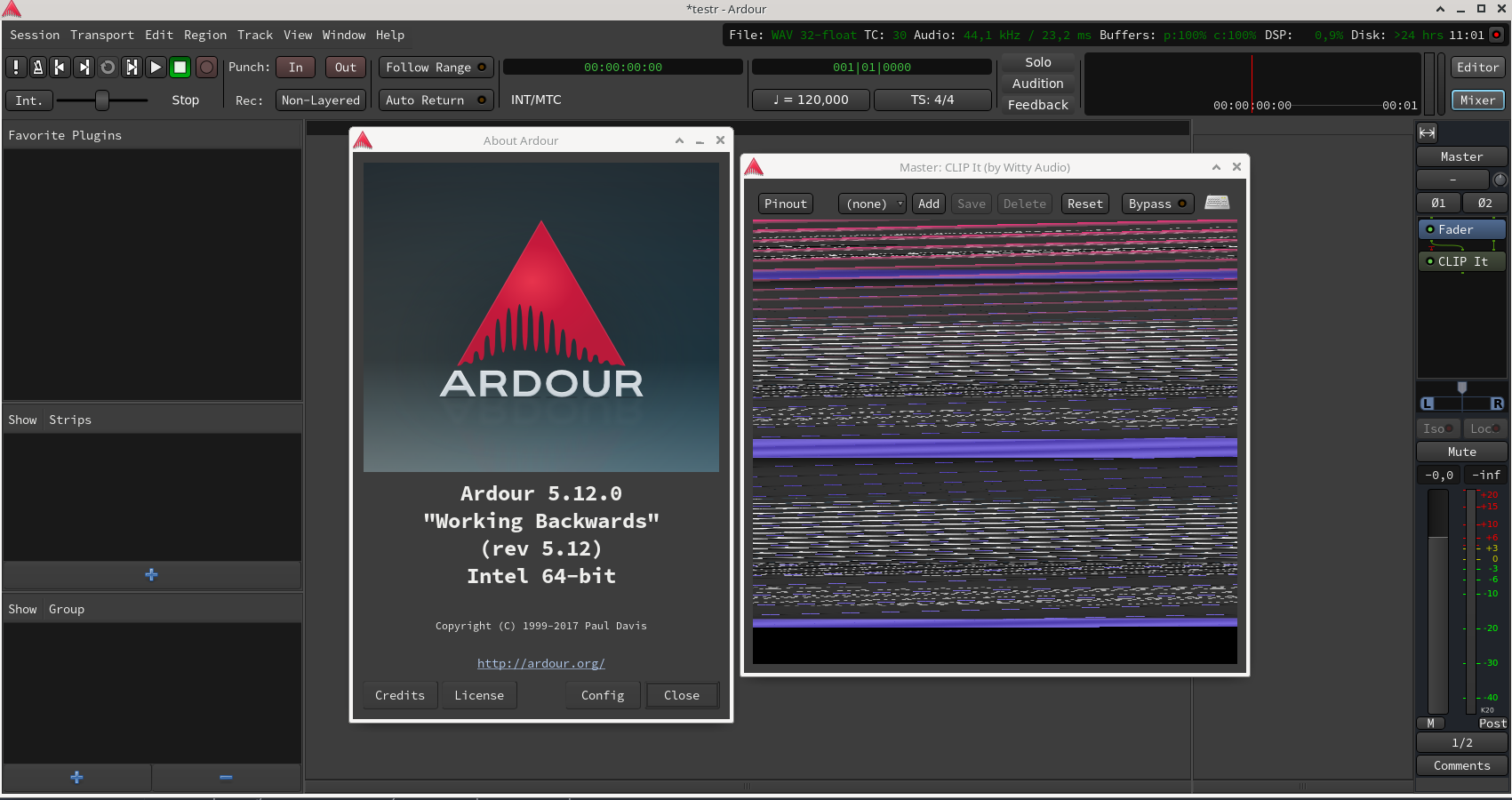Click the Mixer window button

[1477, 100]
